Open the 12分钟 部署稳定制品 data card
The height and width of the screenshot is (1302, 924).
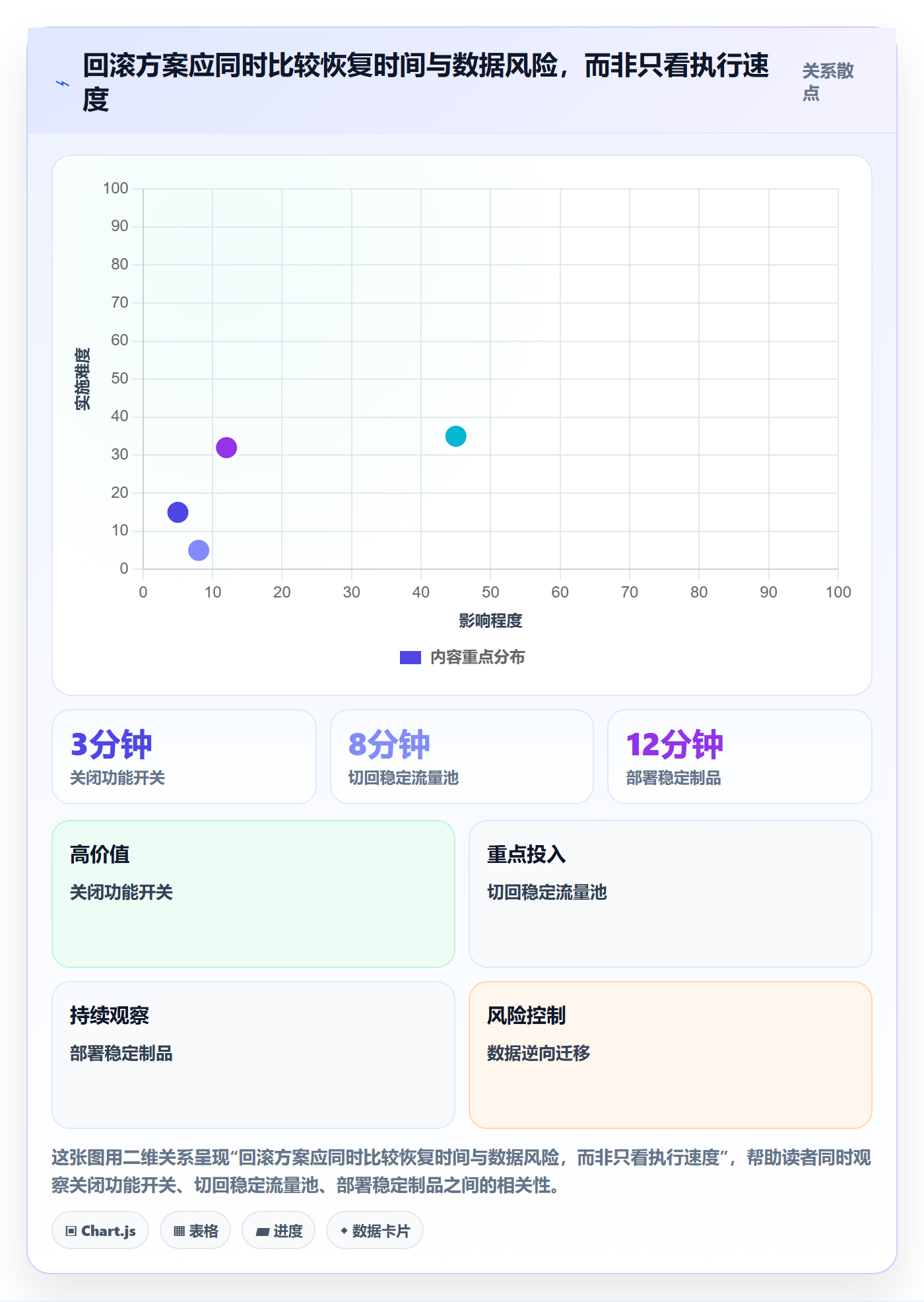[x=740, y=757]
